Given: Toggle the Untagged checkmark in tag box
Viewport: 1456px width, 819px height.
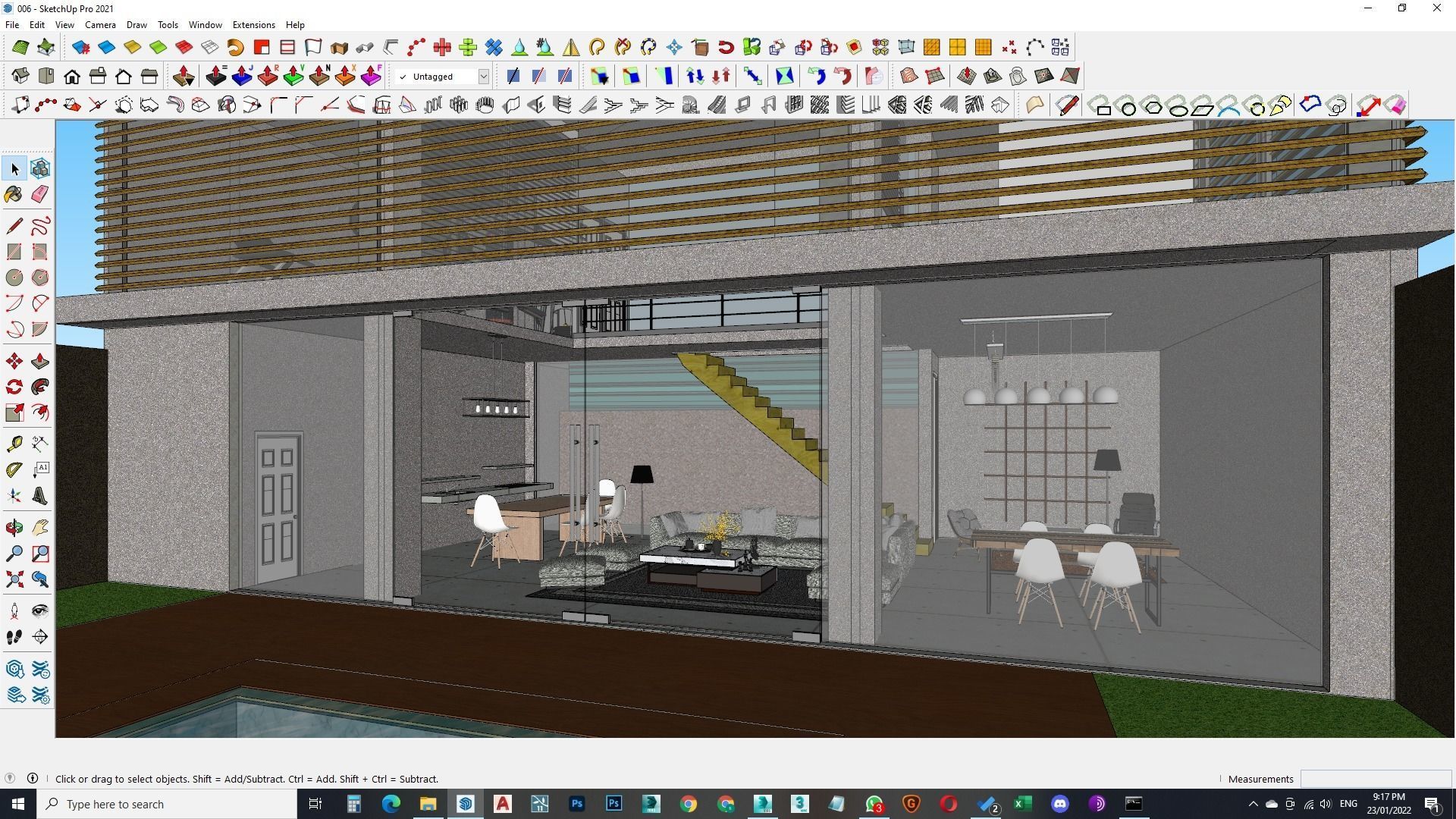Looking at the screenshot, I should pyautogui.click(x=403, y=77).
